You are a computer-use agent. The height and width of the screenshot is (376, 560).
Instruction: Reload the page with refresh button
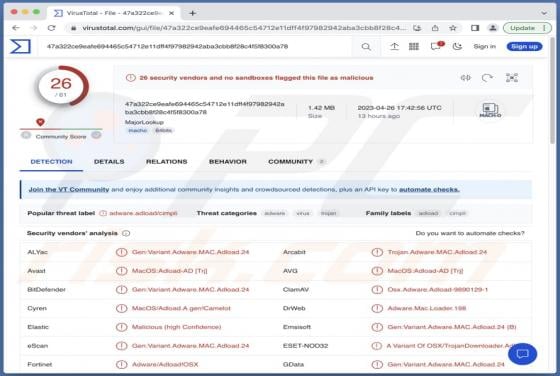click(x=51, y=28)
